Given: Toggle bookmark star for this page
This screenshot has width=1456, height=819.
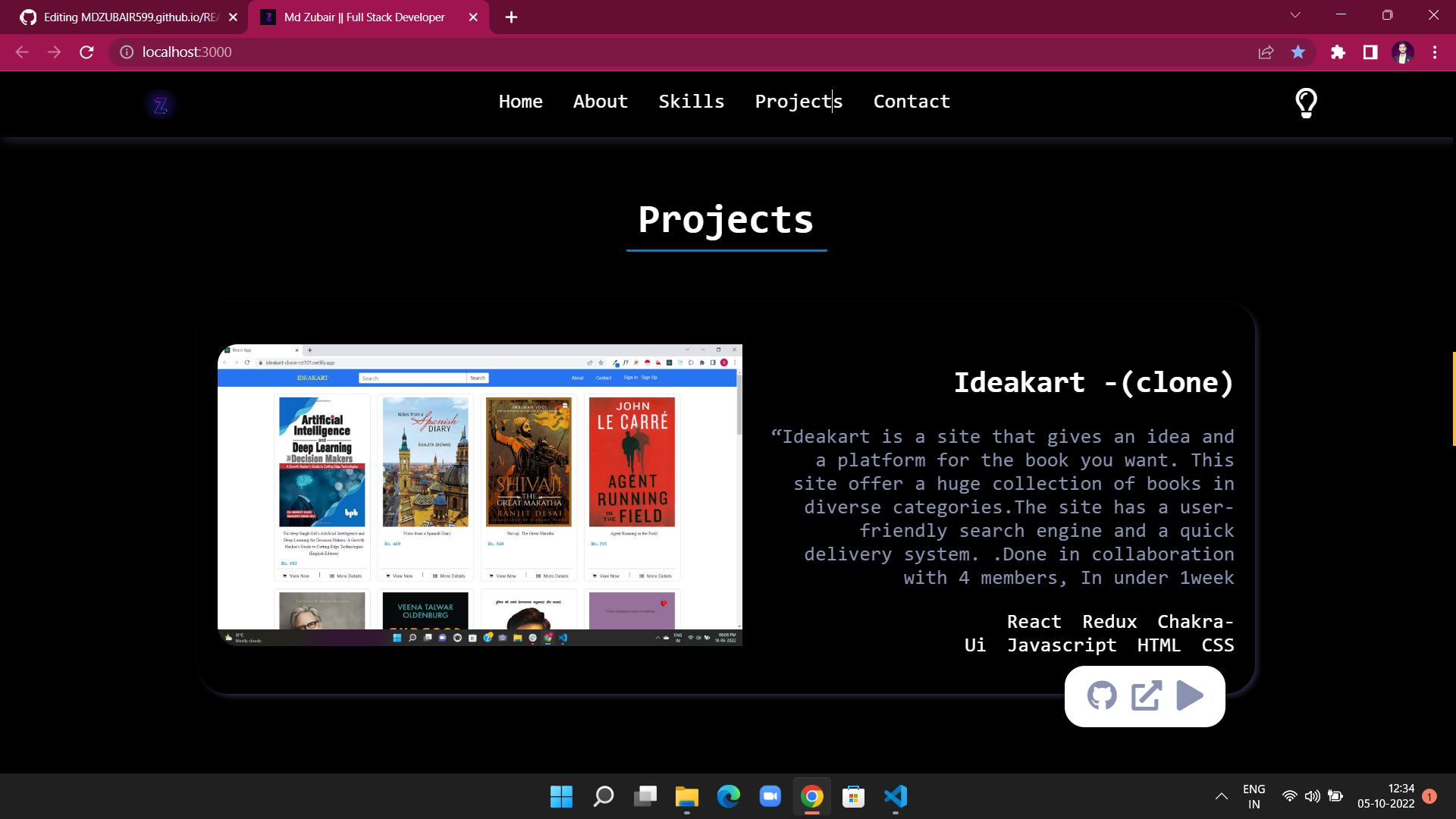Looking at the screenshot, I should tap(1298, 52).
